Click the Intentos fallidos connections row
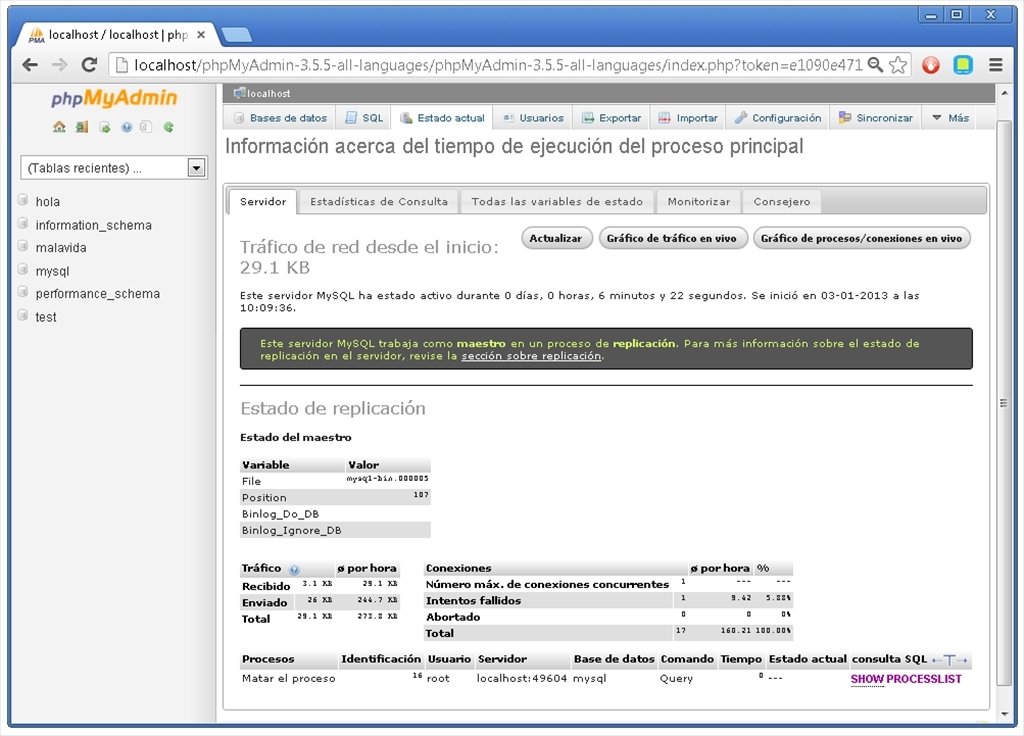 click(x=609, y=600)
